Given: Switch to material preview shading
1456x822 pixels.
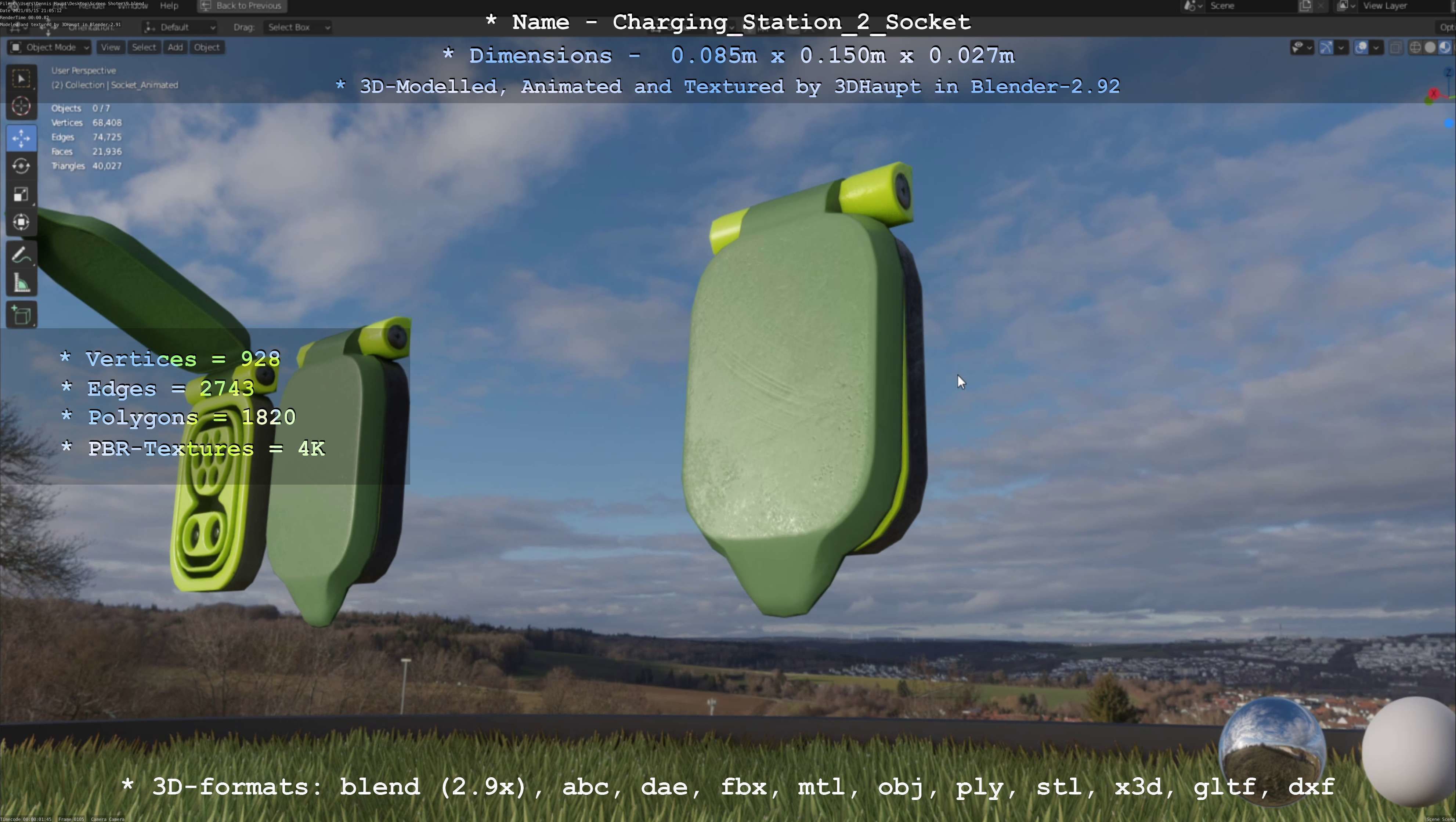Looking at the screenshot, I should pyautogui.click(x=1445, y=47).
